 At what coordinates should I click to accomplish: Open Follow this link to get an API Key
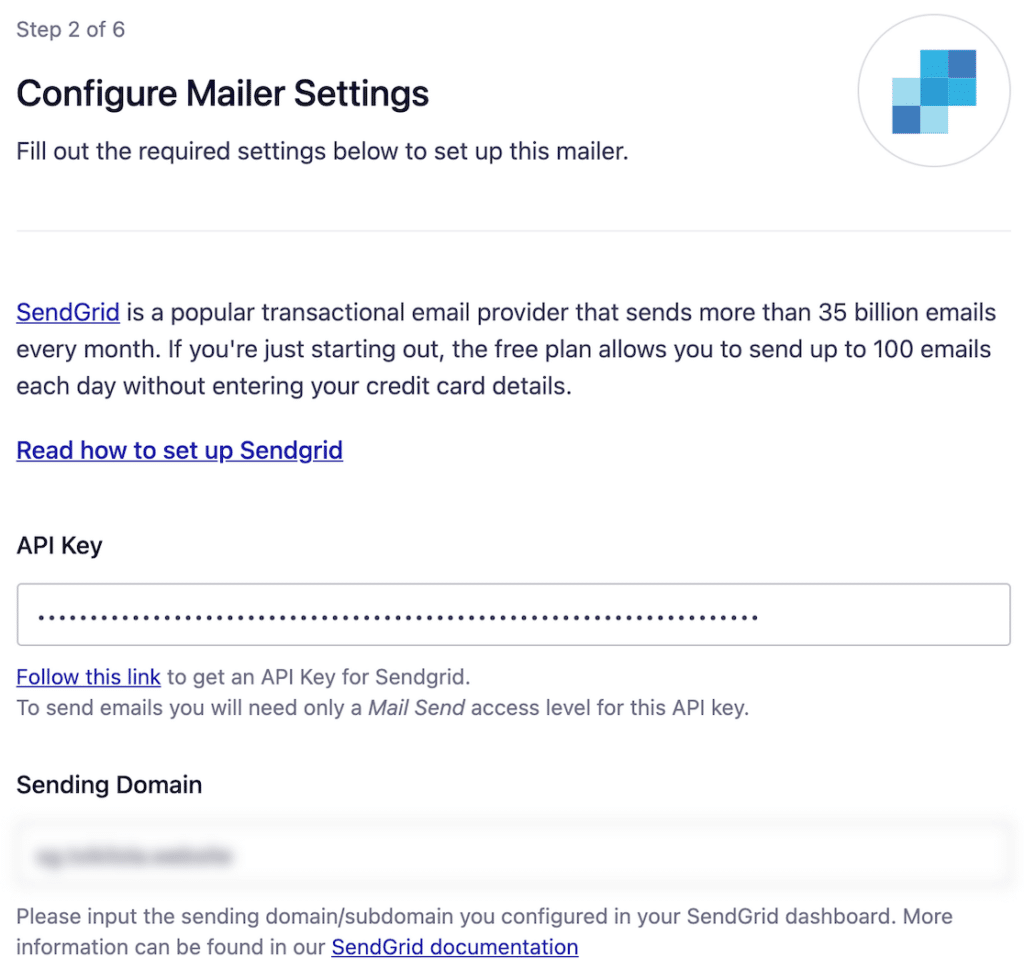(88, 677)
